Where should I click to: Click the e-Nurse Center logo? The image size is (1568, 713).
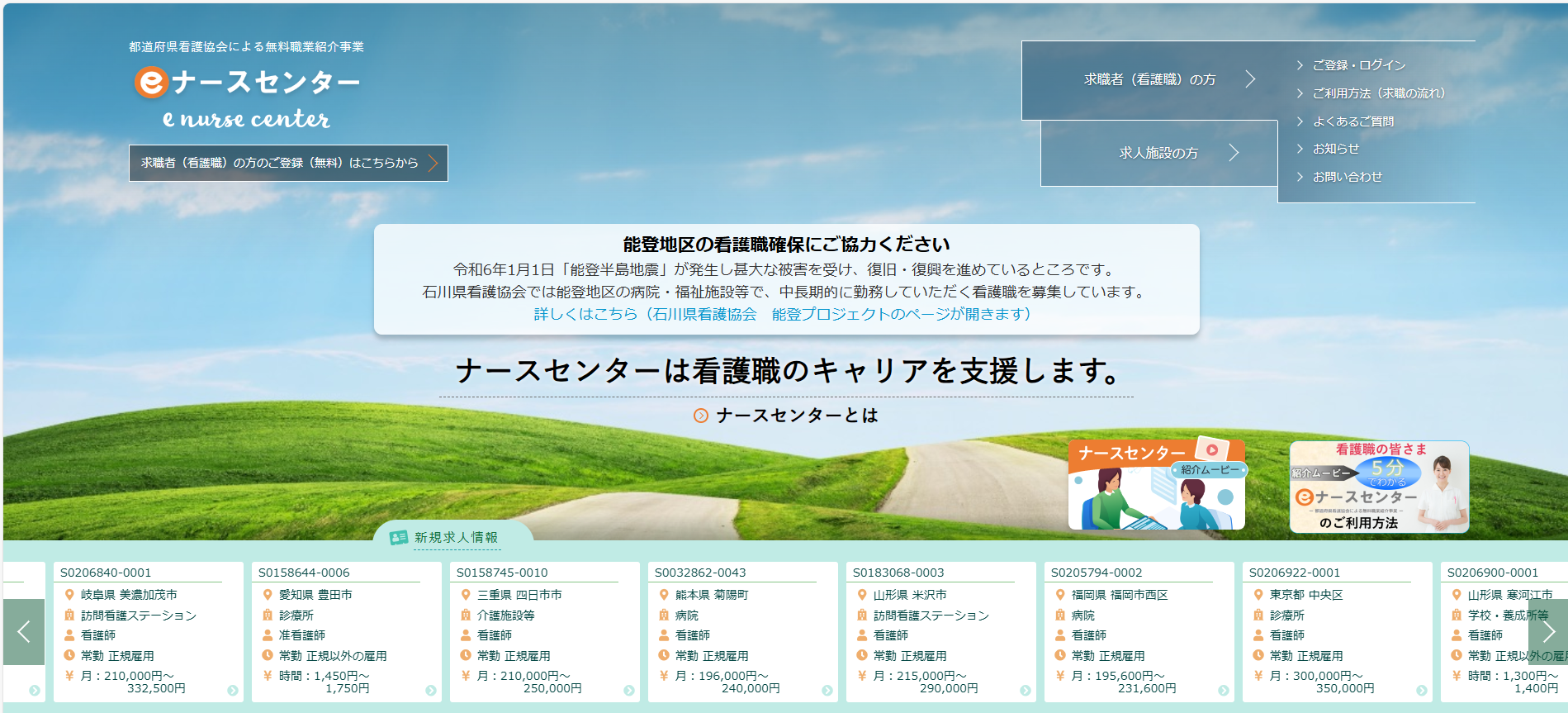pos(247,97)
